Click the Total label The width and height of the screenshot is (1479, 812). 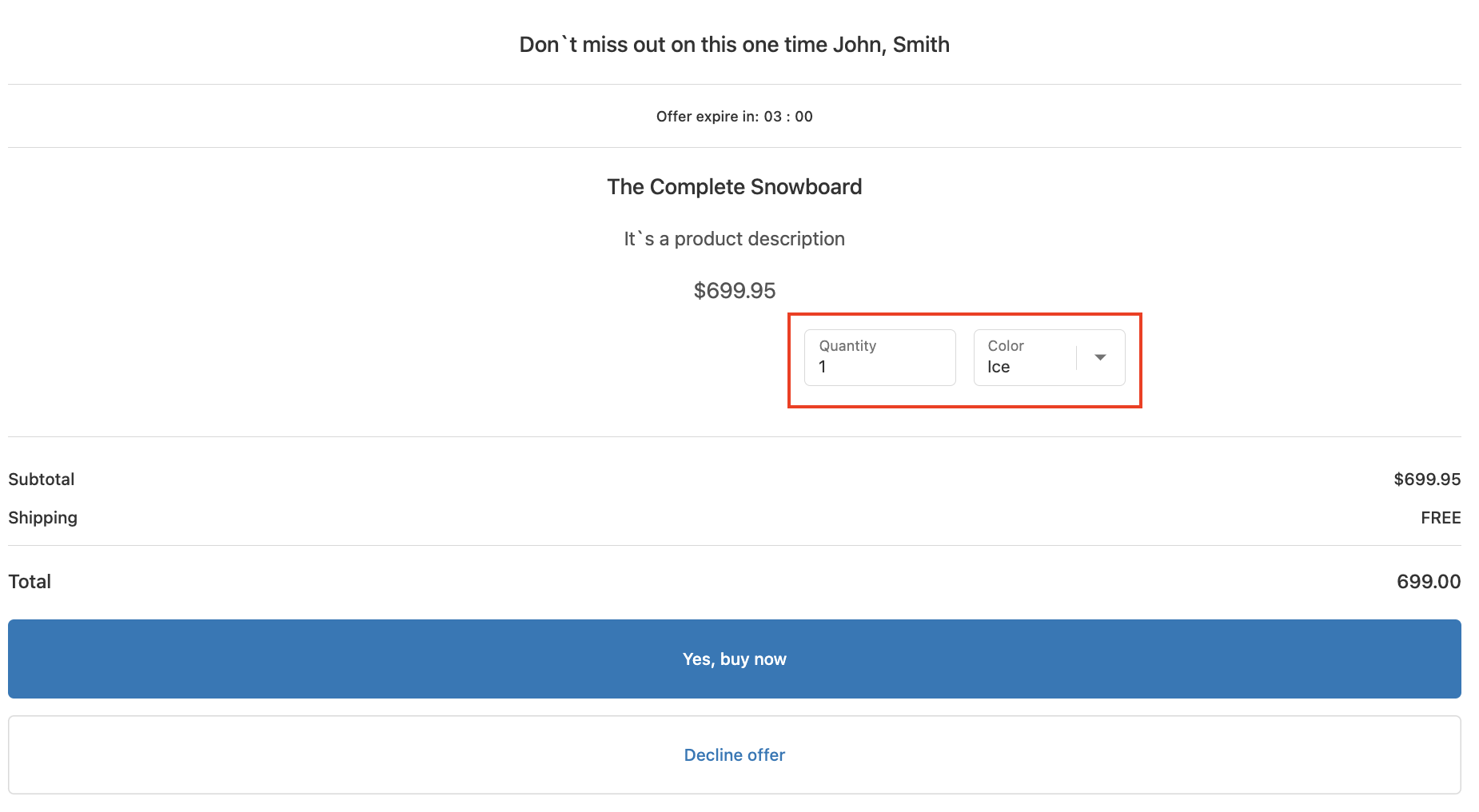(x=30, y=582)
